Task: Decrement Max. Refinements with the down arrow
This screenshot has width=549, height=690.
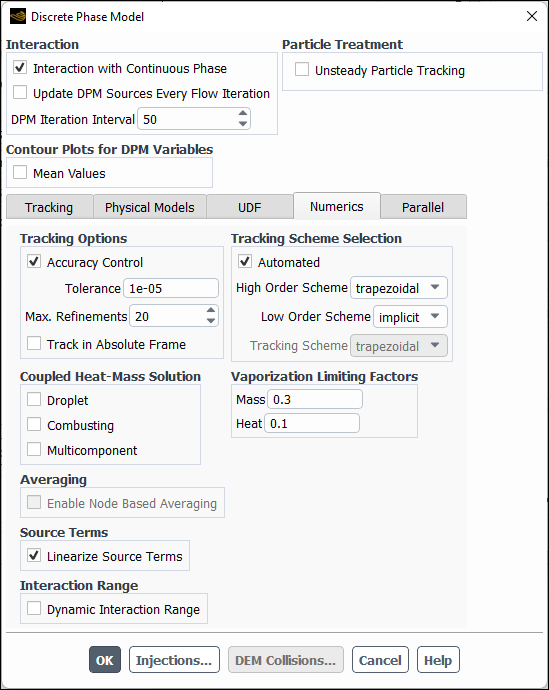Action: pos(211,321)
